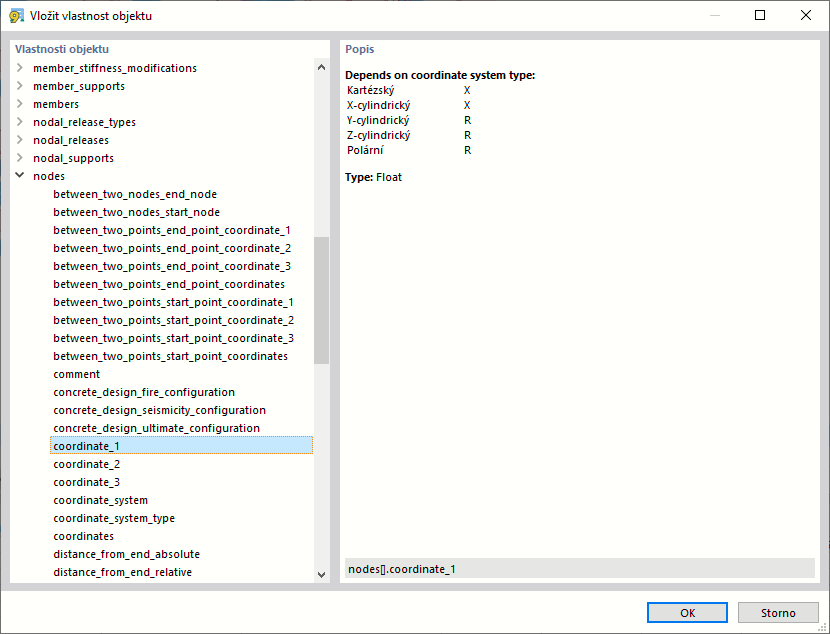Click the nodes[].coordinate_1 path field
Screen dimensions: 830x634
579,569
